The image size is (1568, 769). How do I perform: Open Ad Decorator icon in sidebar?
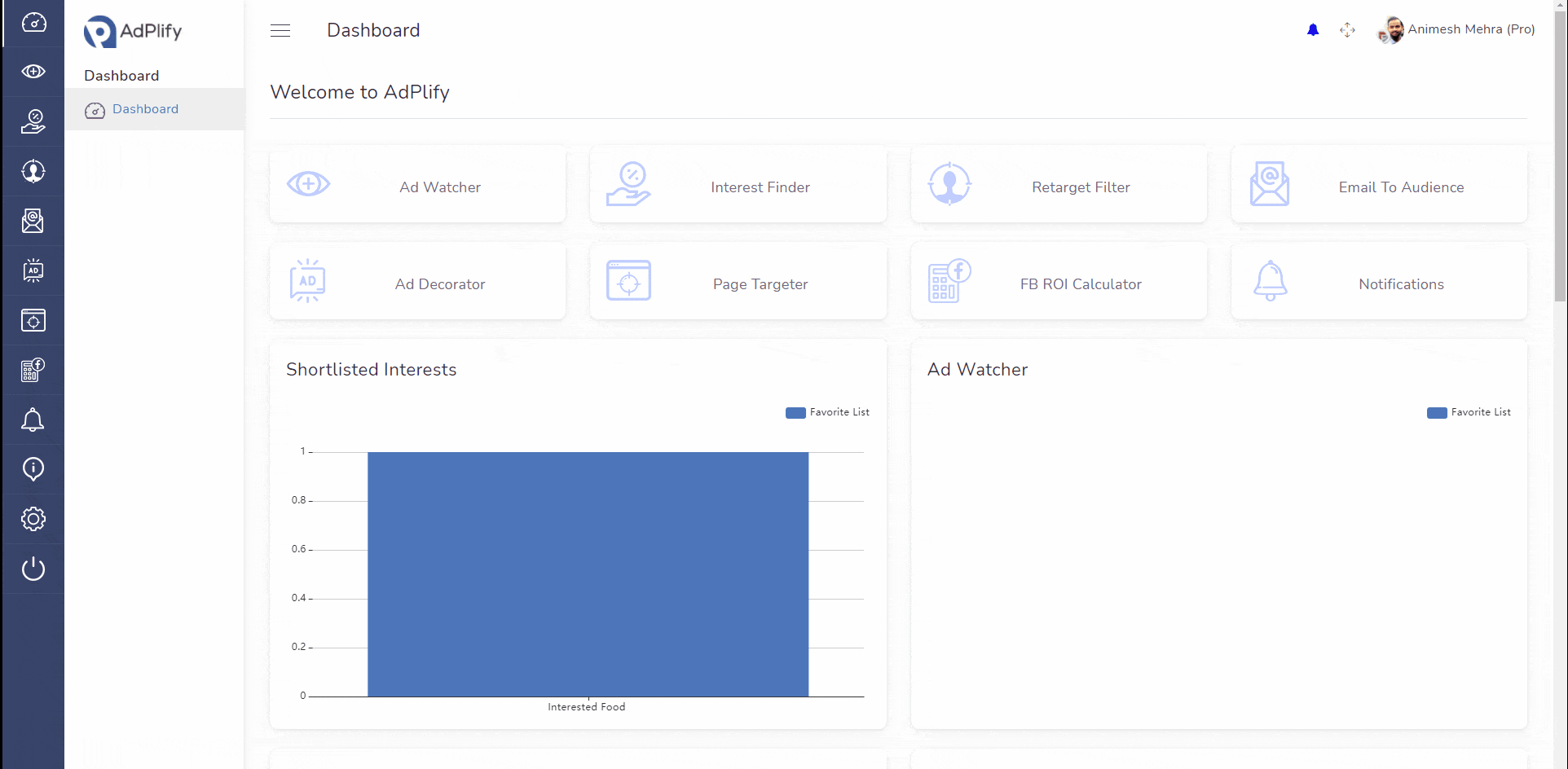click(x=33, y=270)
